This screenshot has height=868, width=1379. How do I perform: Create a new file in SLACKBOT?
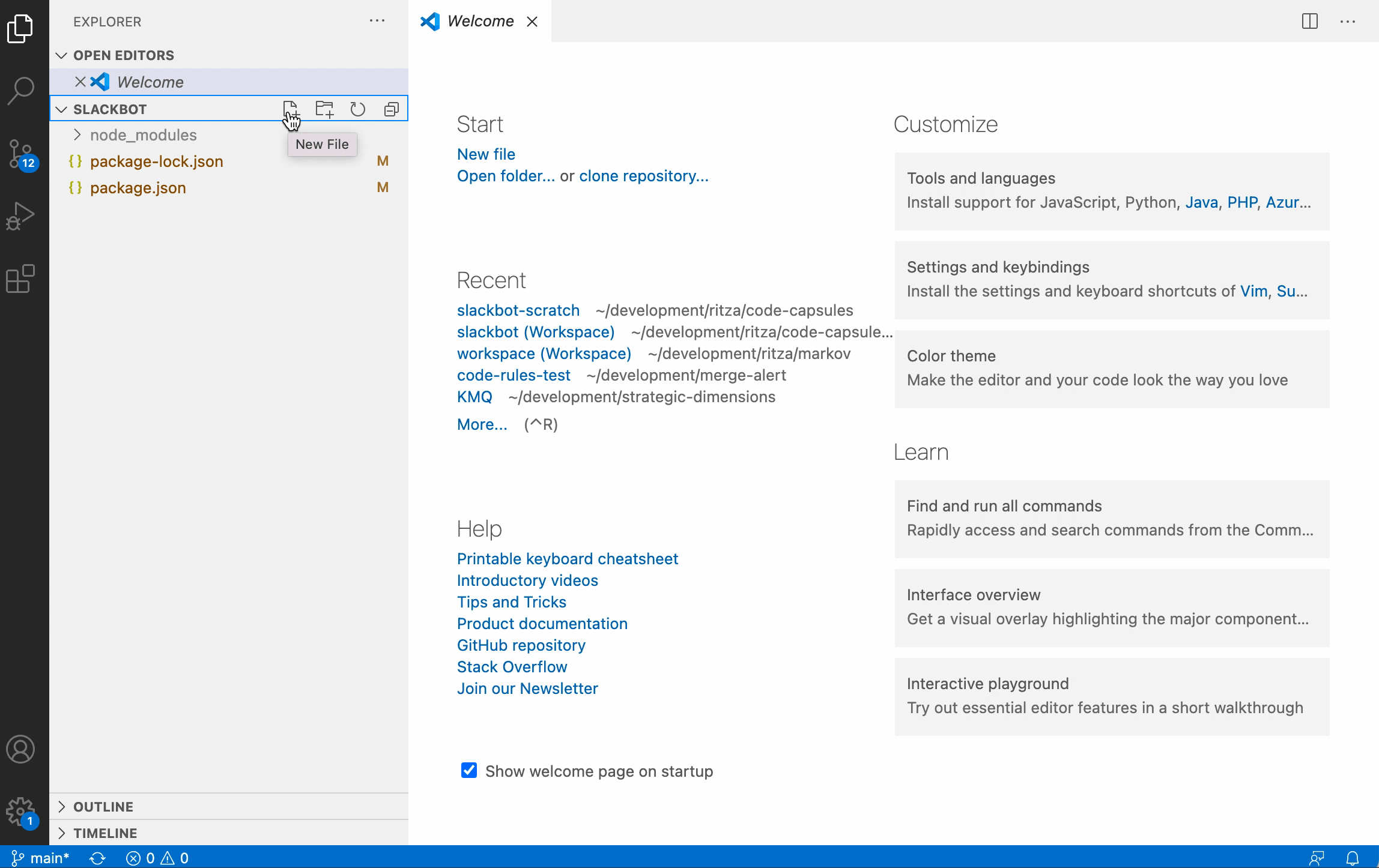[291, 109]
